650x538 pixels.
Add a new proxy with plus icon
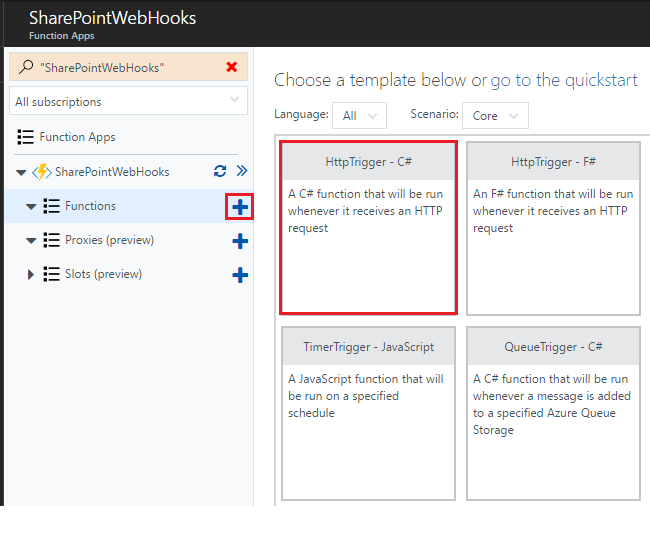point(240,241)
